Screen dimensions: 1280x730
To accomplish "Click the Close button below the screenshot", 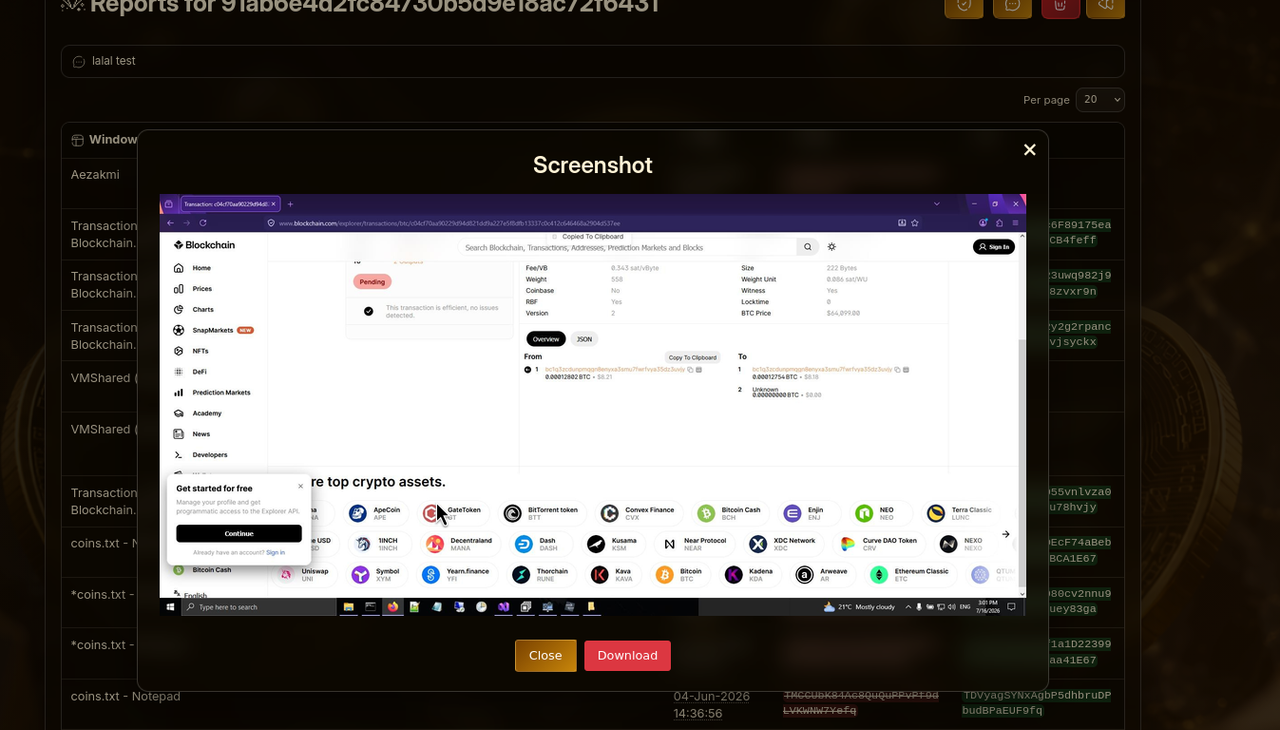I will pos(545,656).
